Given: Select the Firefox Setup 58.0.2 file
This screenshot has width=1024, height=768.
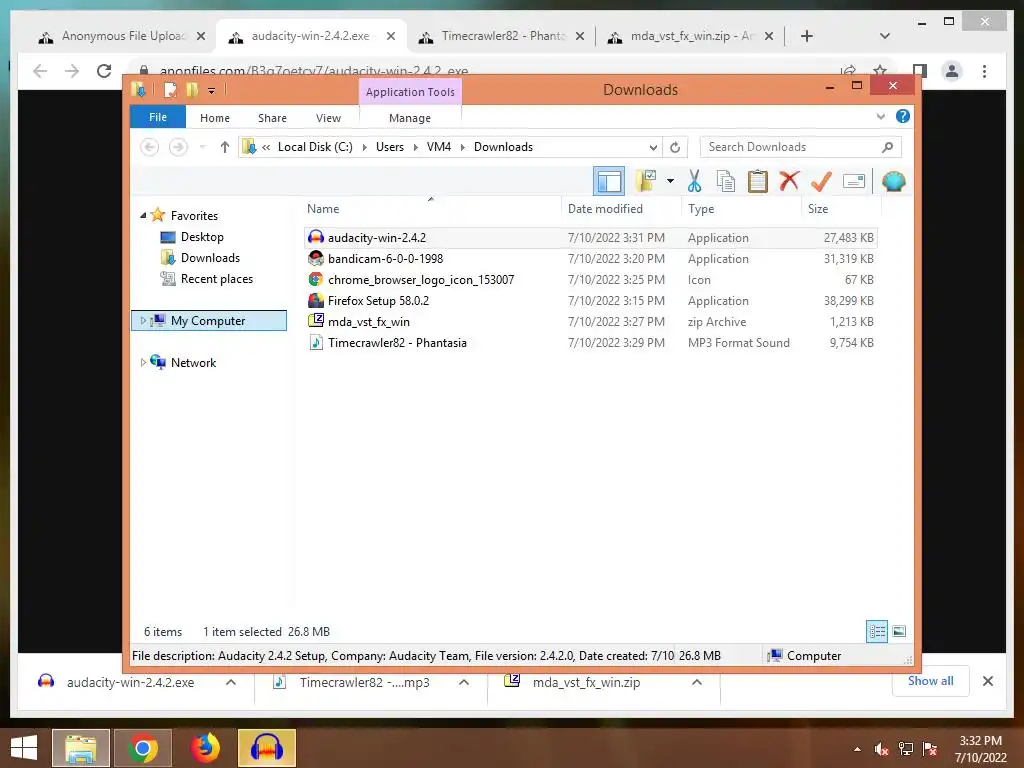Looking at the screenshot, I should 590,300.
